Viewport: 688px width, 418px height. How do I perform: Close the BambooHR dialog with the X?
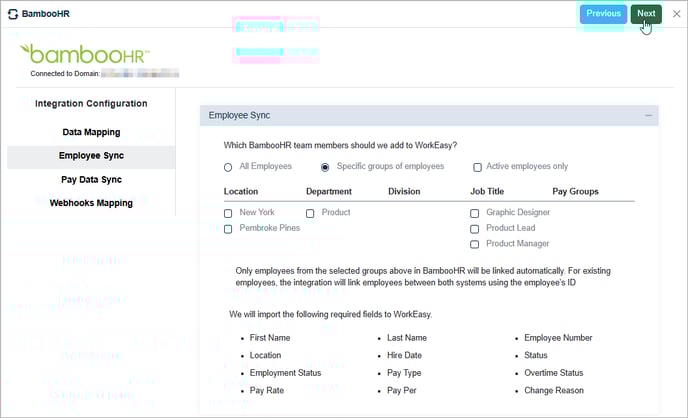(677, 14)
